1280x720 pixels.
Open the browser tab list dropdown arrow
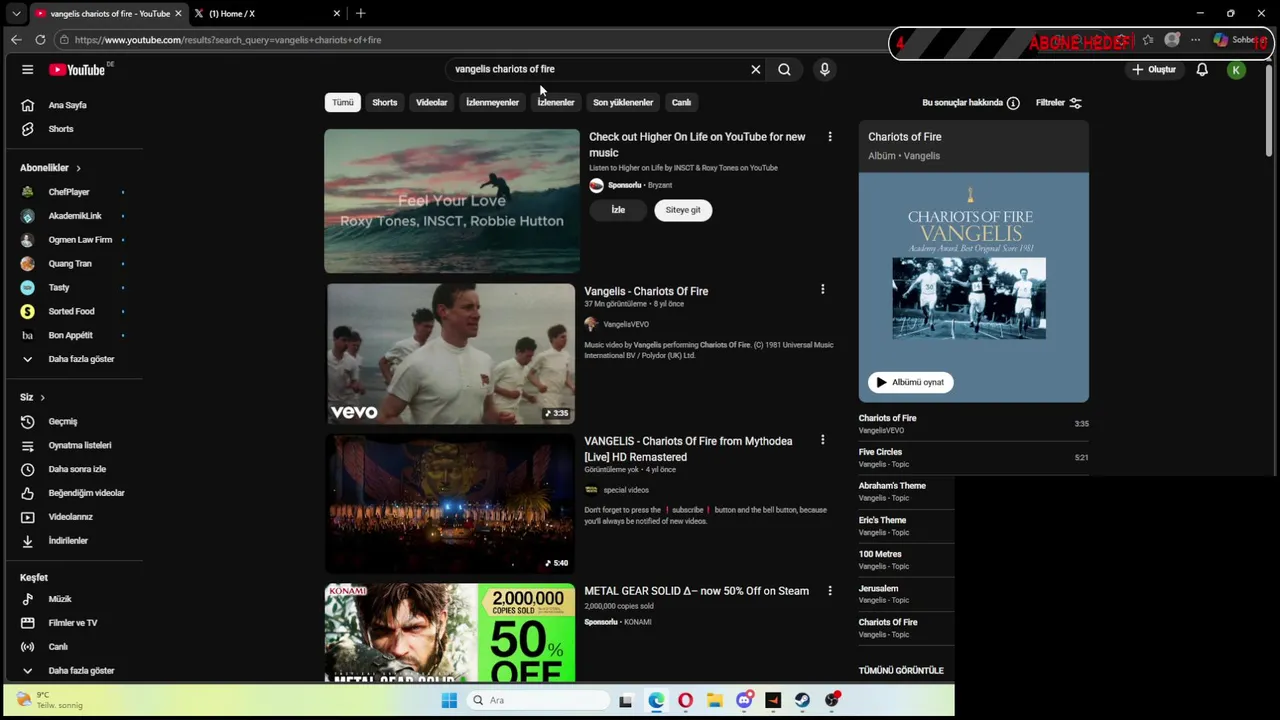click(x=16, y=13)
